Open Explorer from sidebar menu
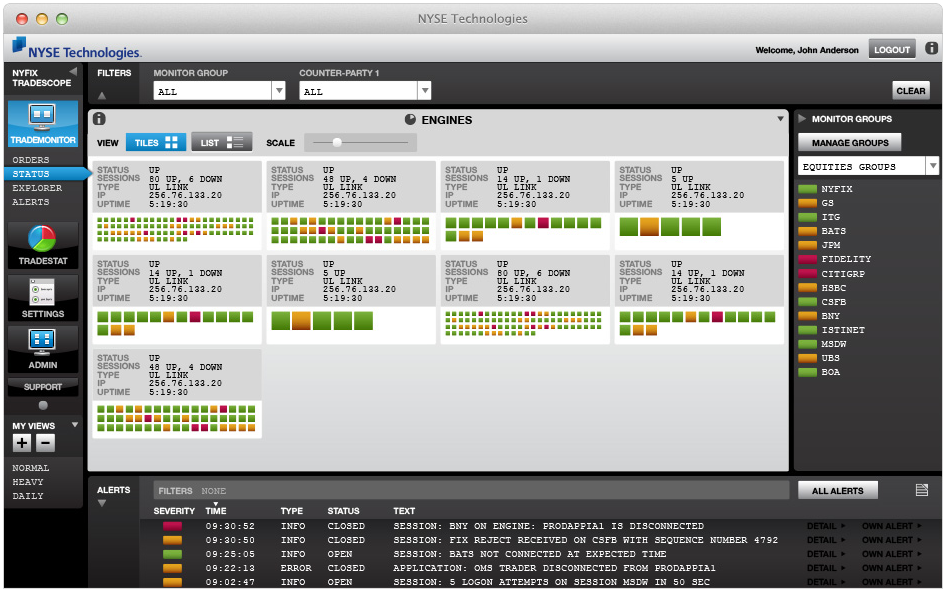The height and width of the screenshot is (590, 944). pos(37,188)
